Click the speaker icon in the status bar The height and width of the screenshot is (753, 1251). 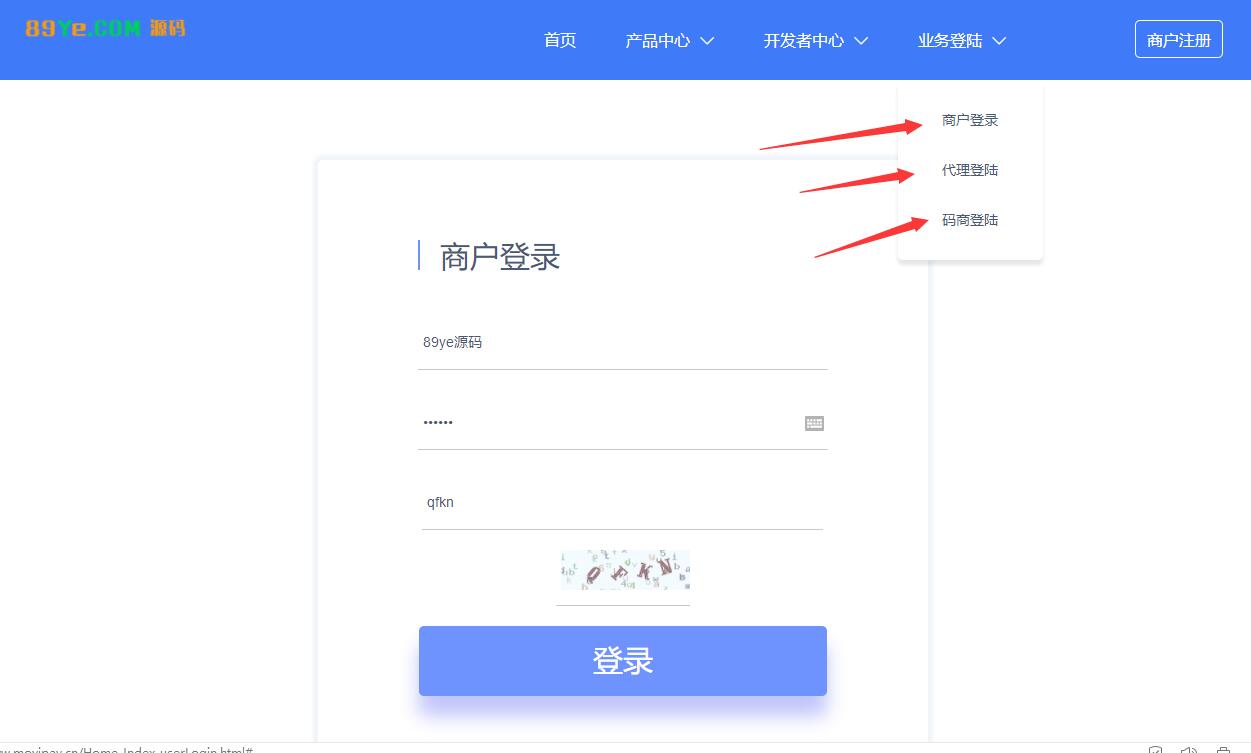1188,749
